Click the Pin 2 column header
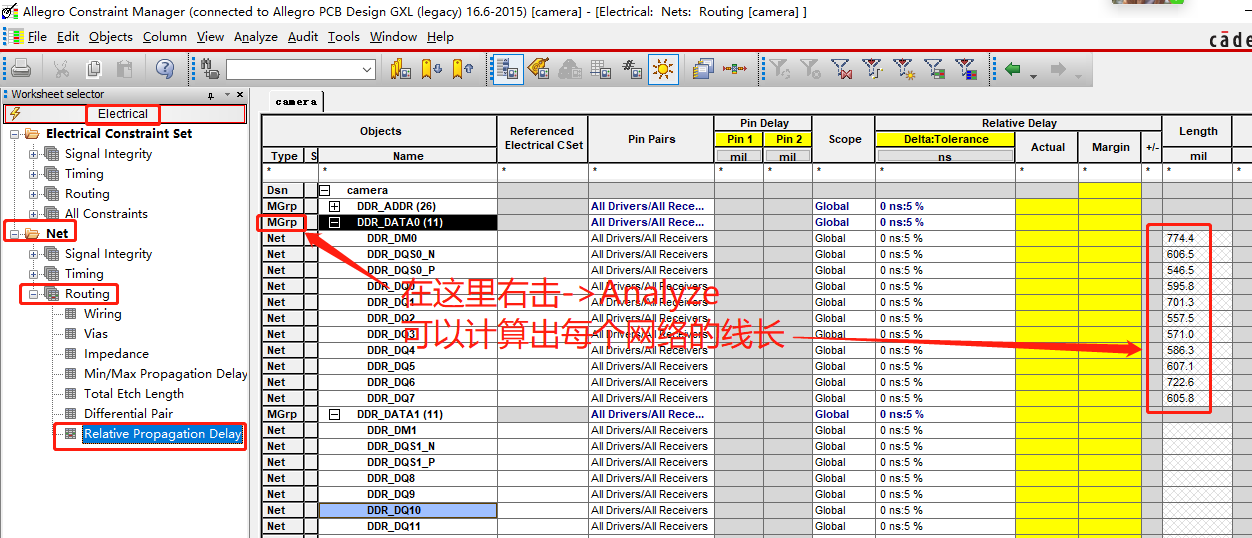This screenshot has height=538, width=1252. [788, 140]
